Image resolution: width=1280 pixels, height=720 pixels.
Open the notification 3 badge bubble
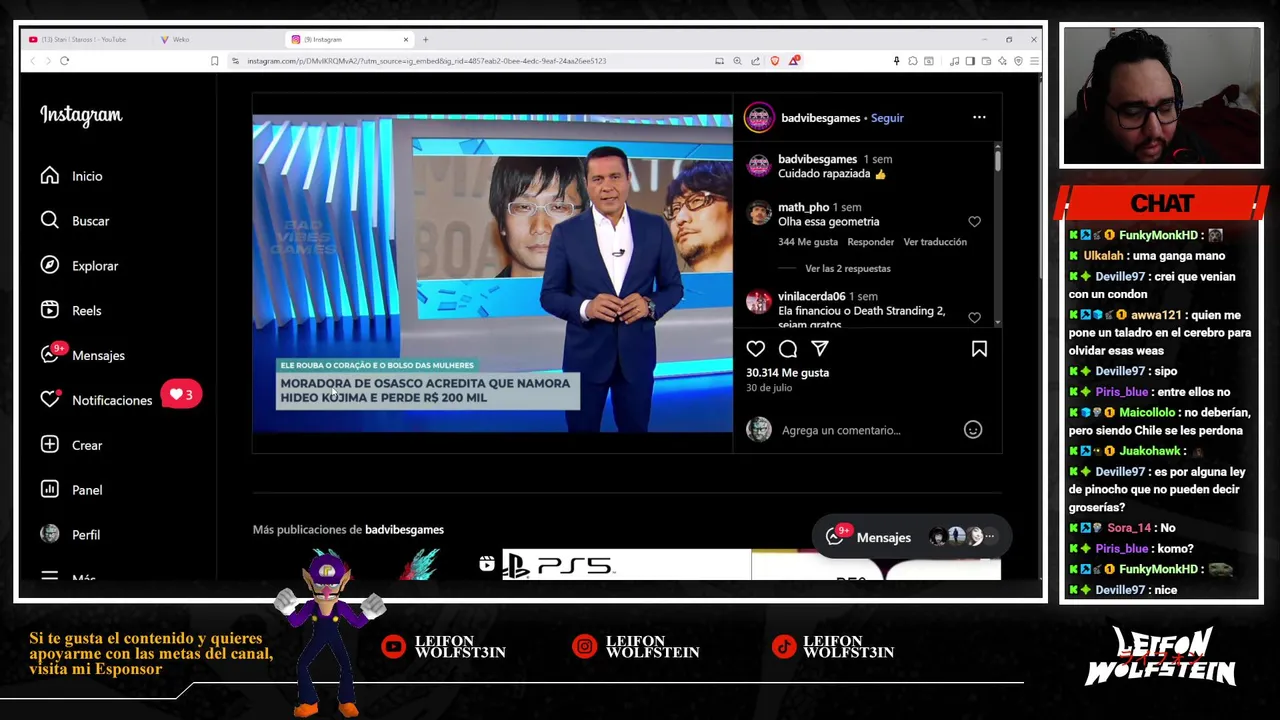pos(181,394)
